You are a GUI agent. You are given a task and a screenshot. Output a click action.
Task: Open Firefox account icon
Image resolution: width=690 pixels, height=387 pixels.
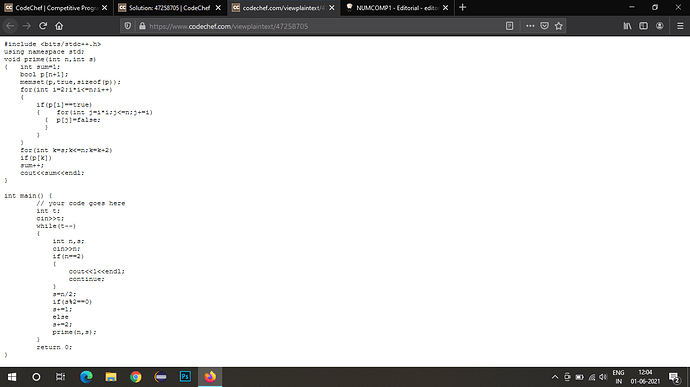[x=659, y=26]
